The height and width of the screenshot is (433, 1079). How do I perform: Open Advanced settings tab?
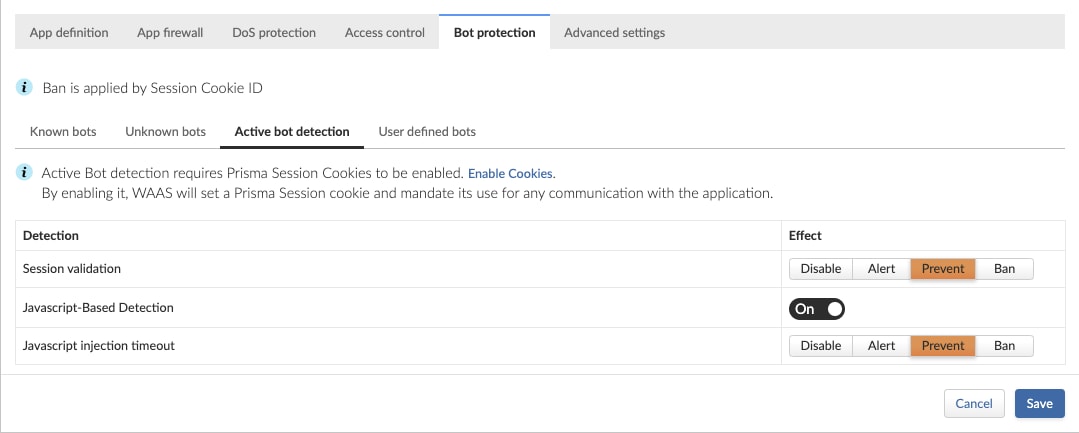[x=615, y=32]
